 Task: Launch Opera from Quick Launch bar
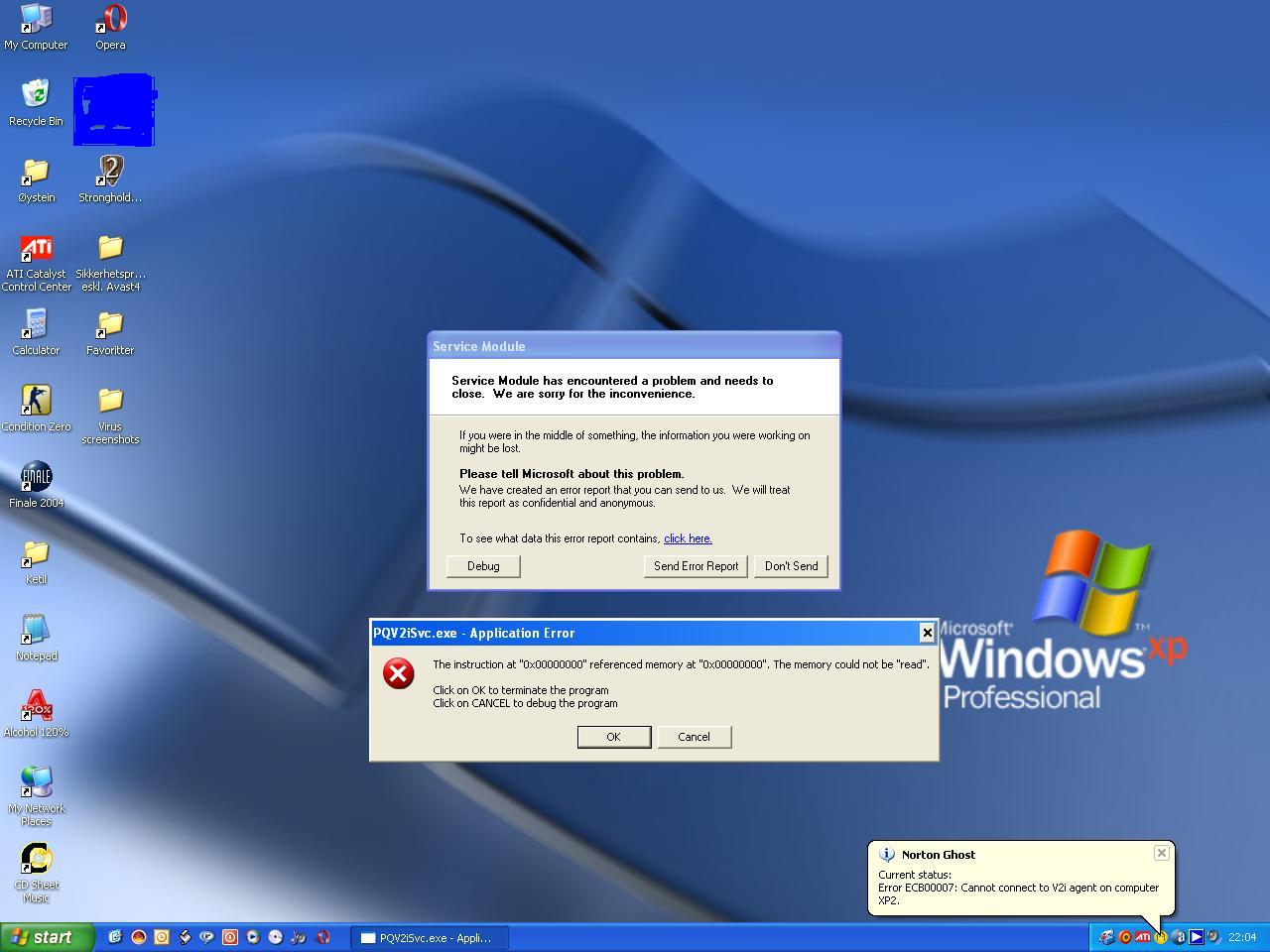(322, 936)
